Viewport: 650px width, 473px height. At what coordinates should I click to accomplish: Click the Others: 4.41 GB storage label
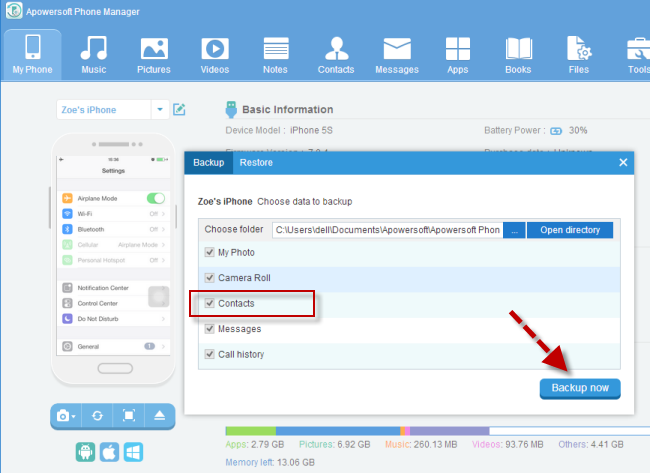click(591, 444)
